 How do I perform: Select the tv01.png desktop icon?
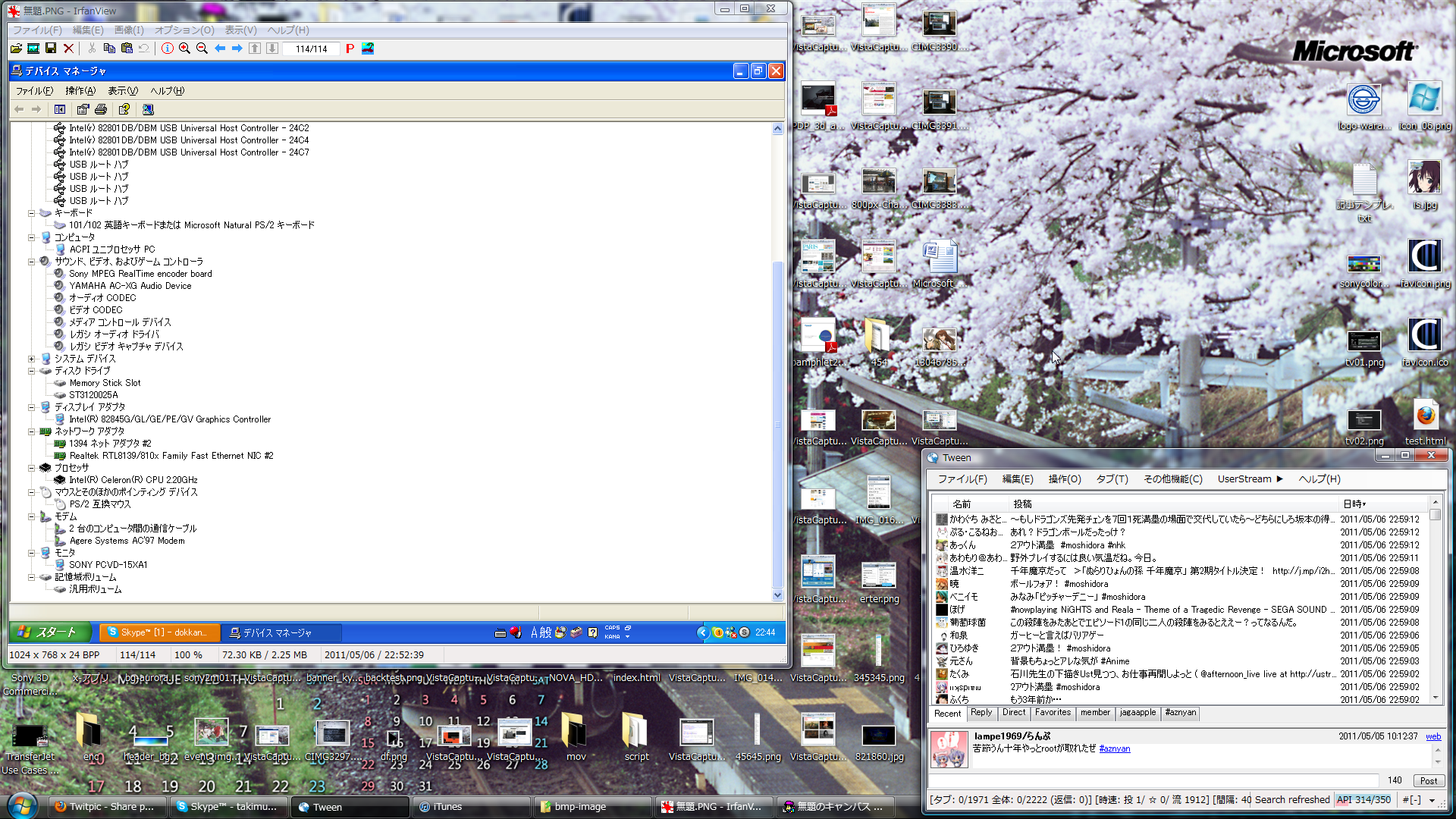tap(1364, 349)
